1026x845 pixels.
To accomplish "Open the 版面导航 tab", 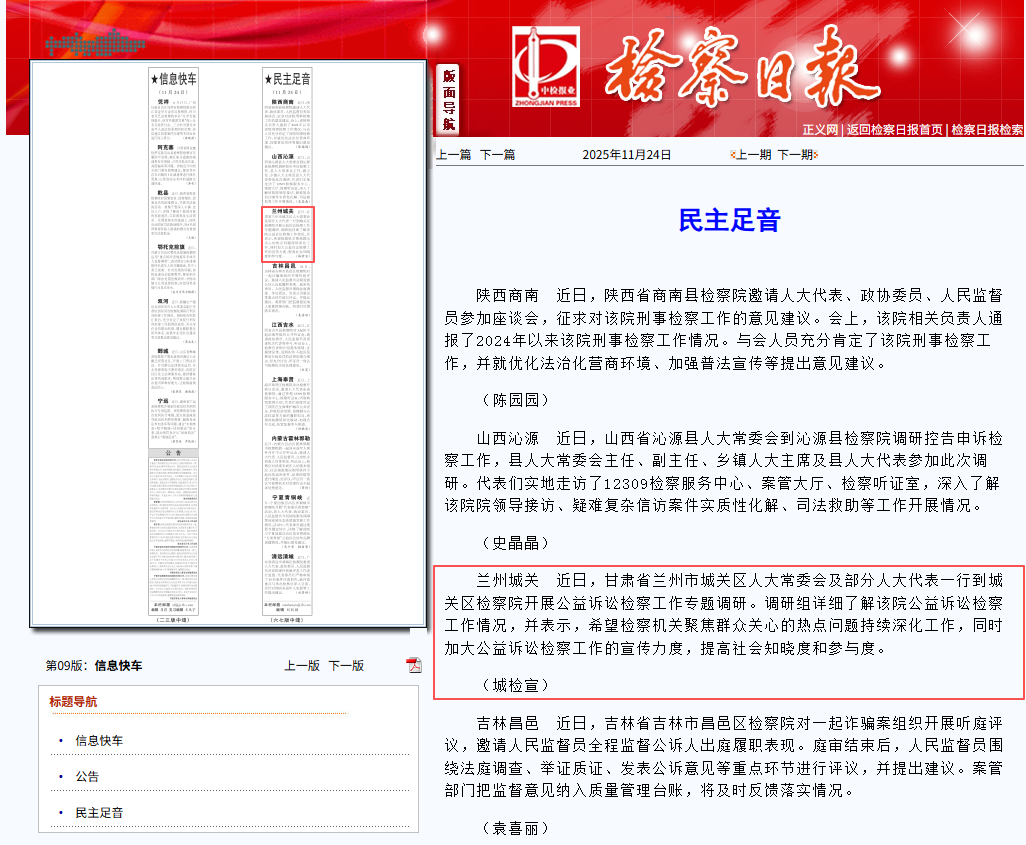I will [449, 100].
